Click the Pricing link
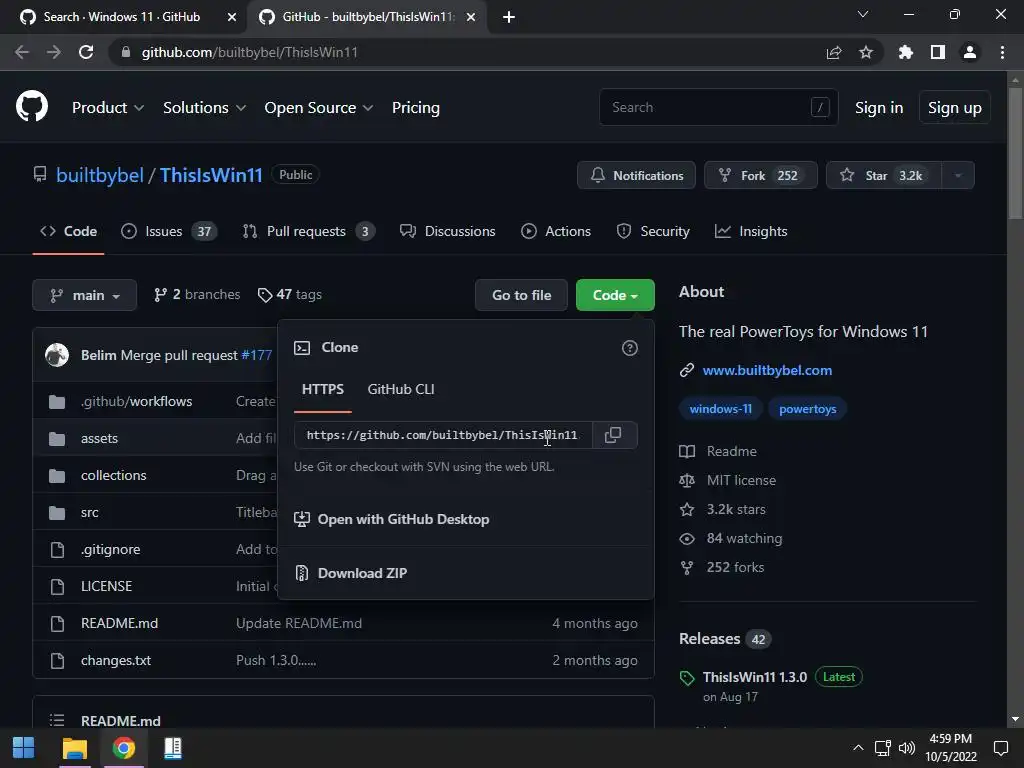Viewport: 1024px width, 768px height. (x=416, y=108)
